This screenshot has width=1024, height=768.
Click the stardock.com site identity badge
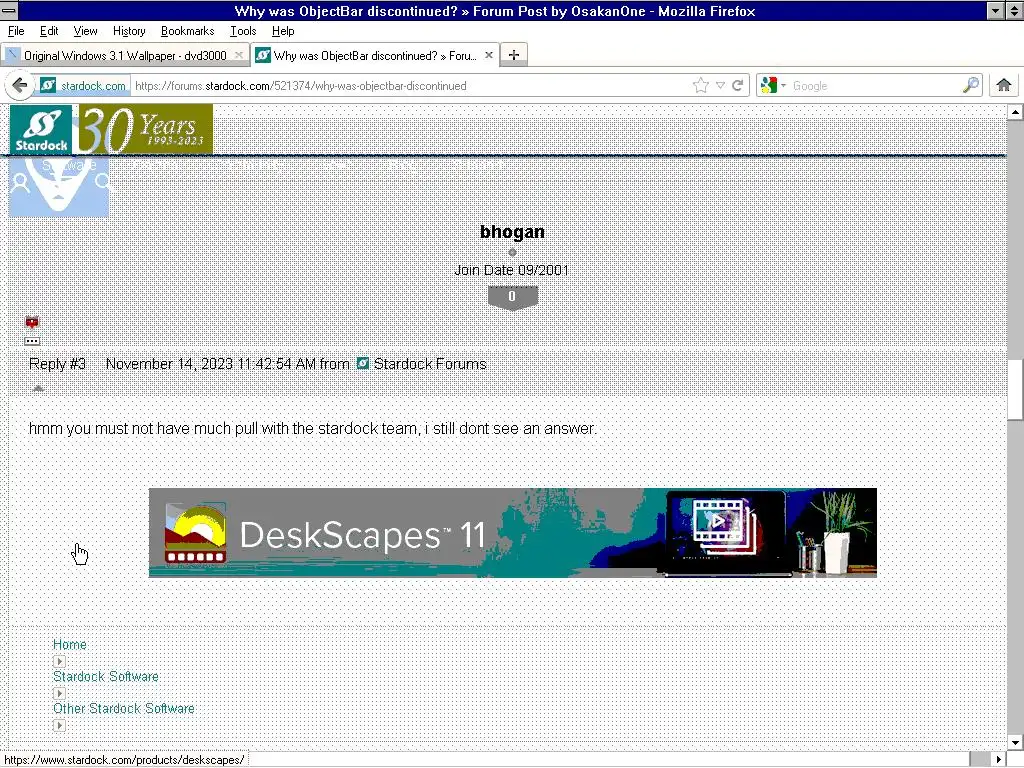tap(83, 86)
